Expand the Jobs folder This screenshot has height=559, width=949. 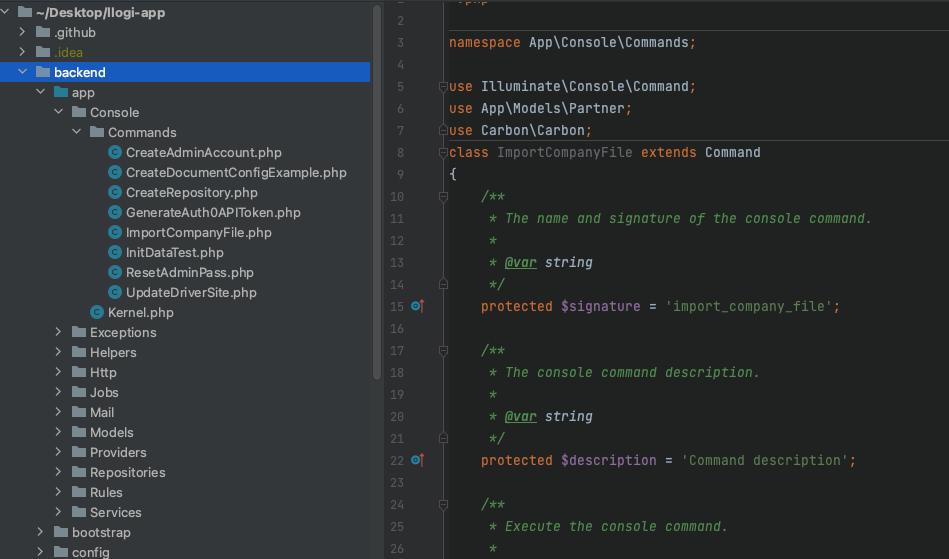[58, 391]
